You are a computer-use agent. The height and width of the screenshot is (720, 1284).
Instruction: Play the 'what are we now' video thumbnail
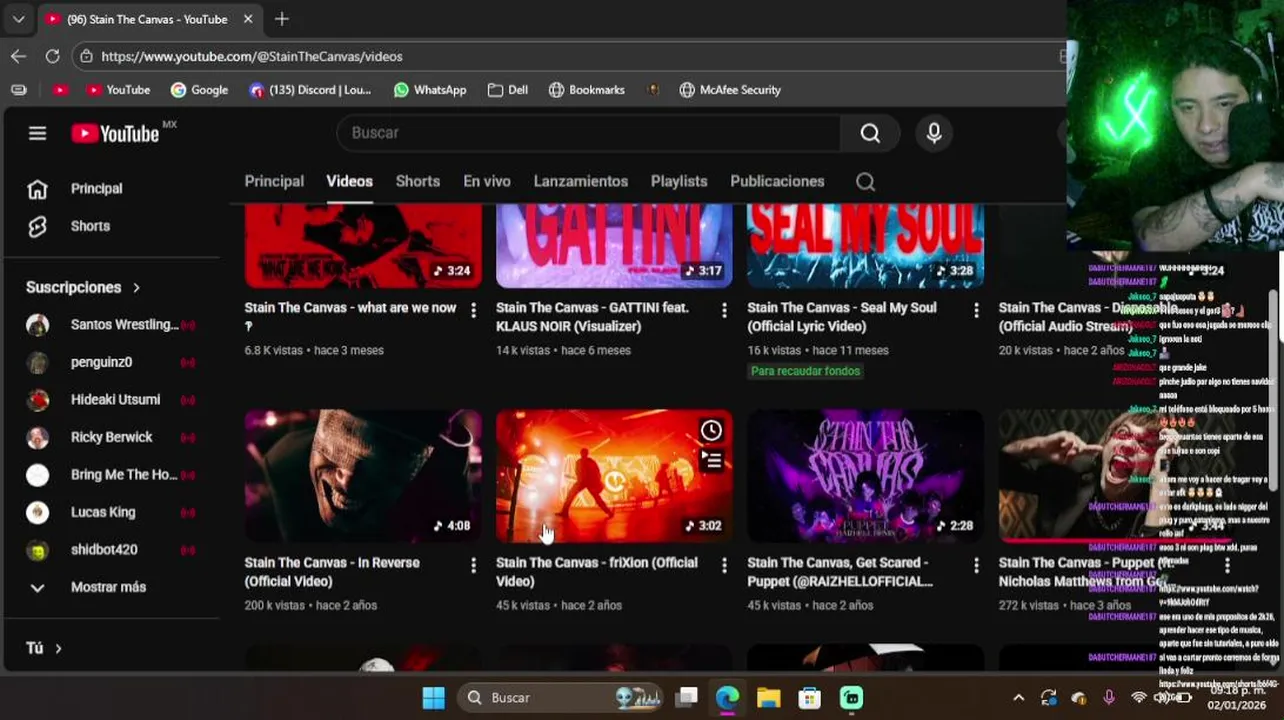coord(363,246)
